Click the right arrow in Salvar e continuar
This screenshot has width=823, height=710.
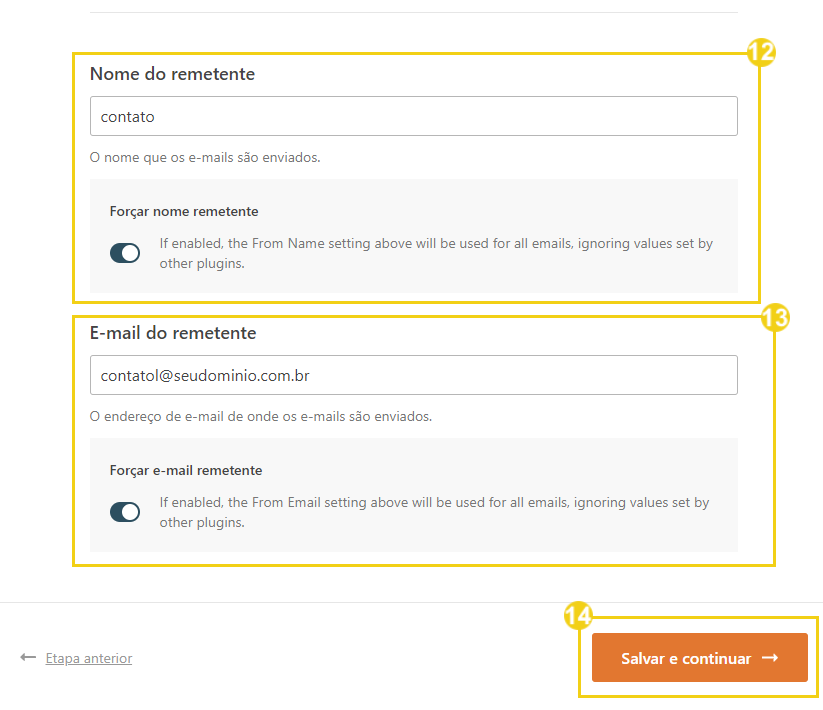pos(770,658)
